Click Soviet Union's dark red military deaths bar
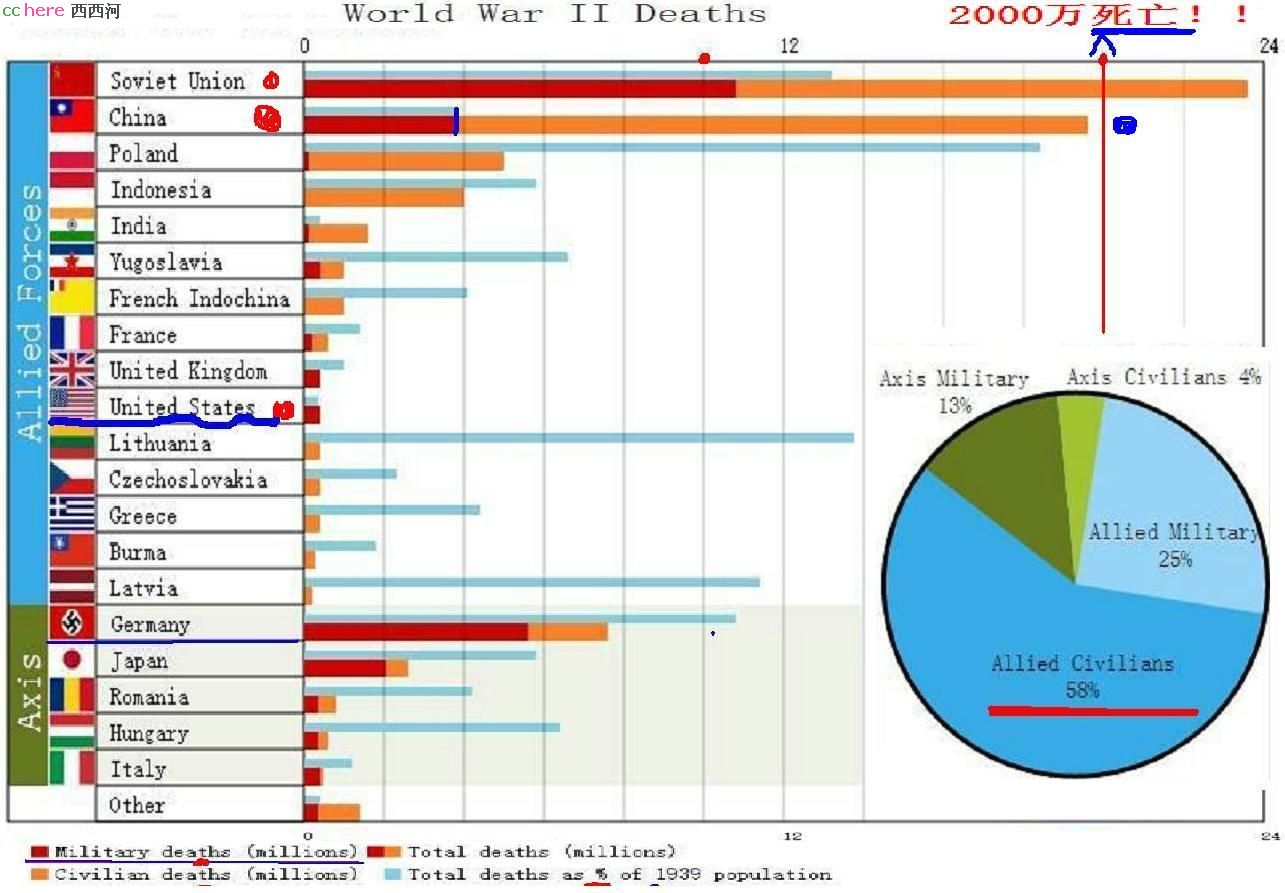This screenshot has height=893, width=1285. point(520,88)
